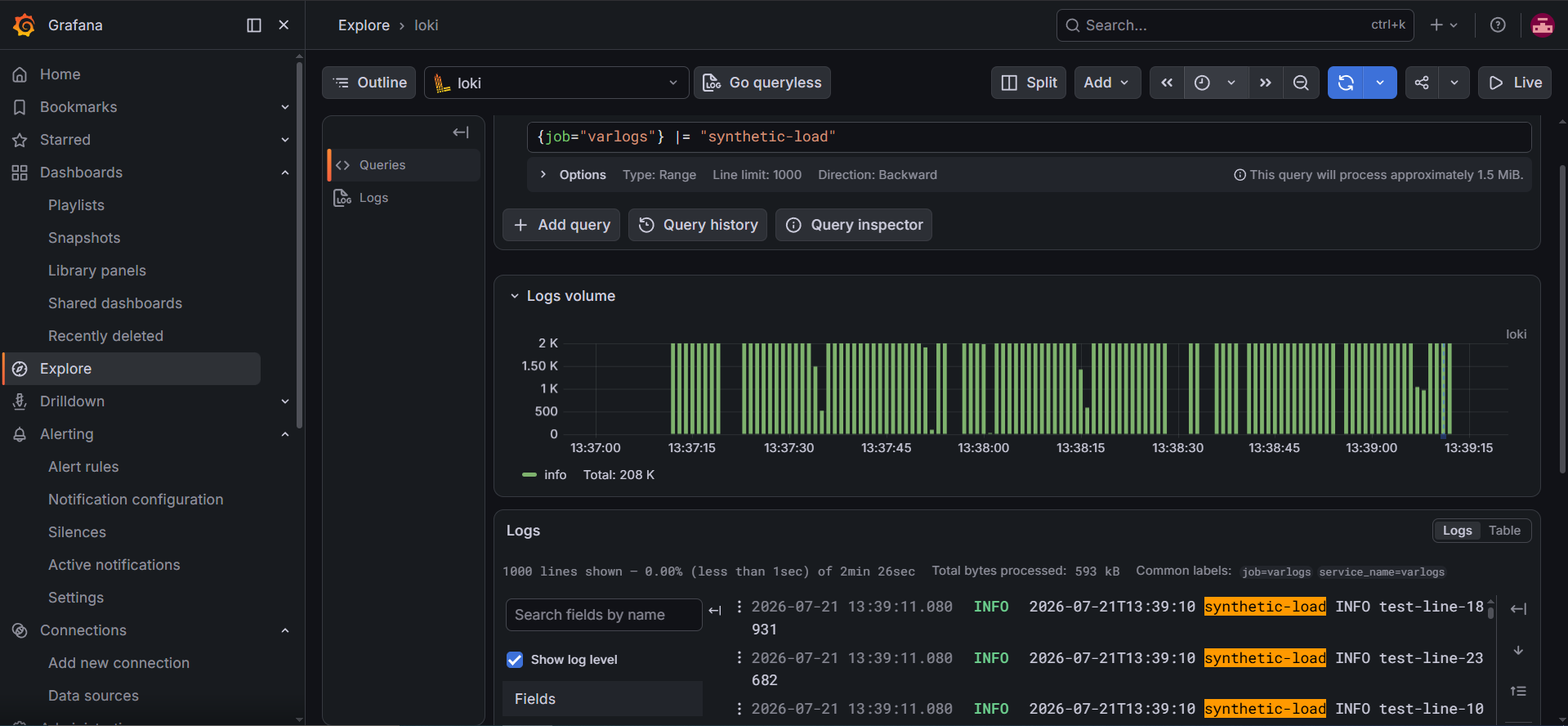This screenshot has height=726, width=1568.
Task: Click the share icon in the toolbar
Action: 1422,83
